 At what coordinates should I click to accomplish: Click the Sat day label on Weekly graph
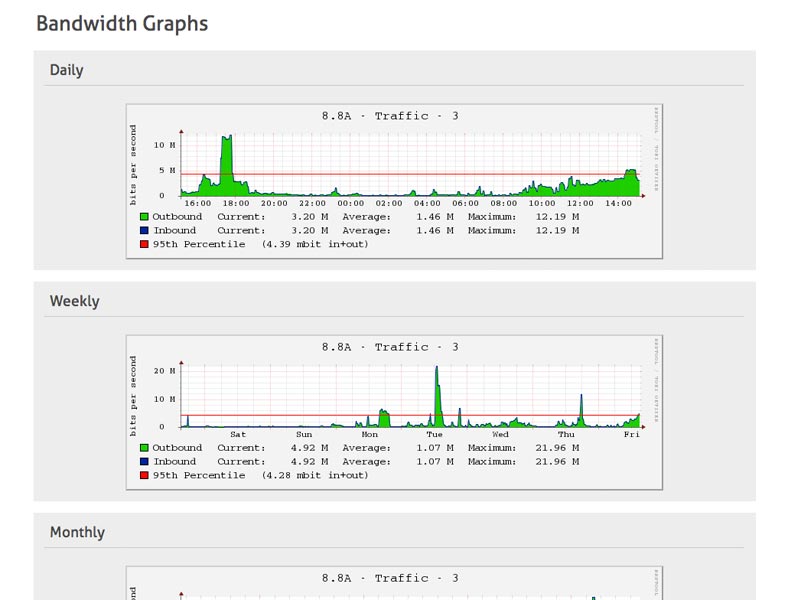point(238,435)
